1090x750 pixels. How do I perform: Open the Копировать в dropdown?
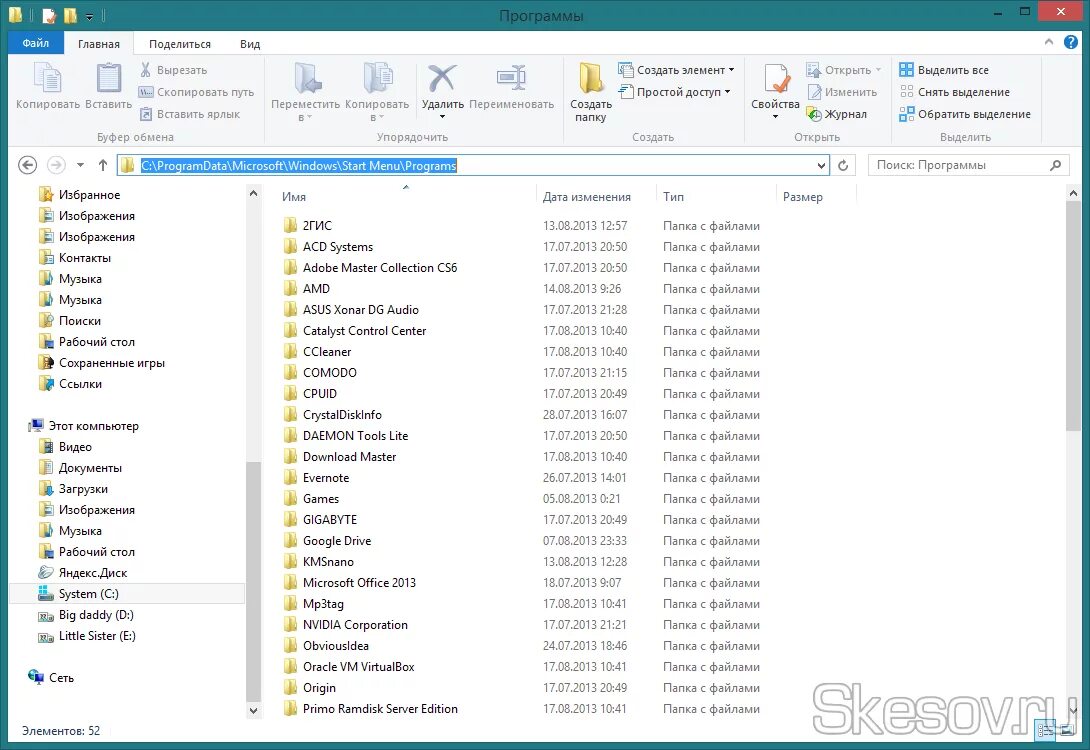[377, 92]
